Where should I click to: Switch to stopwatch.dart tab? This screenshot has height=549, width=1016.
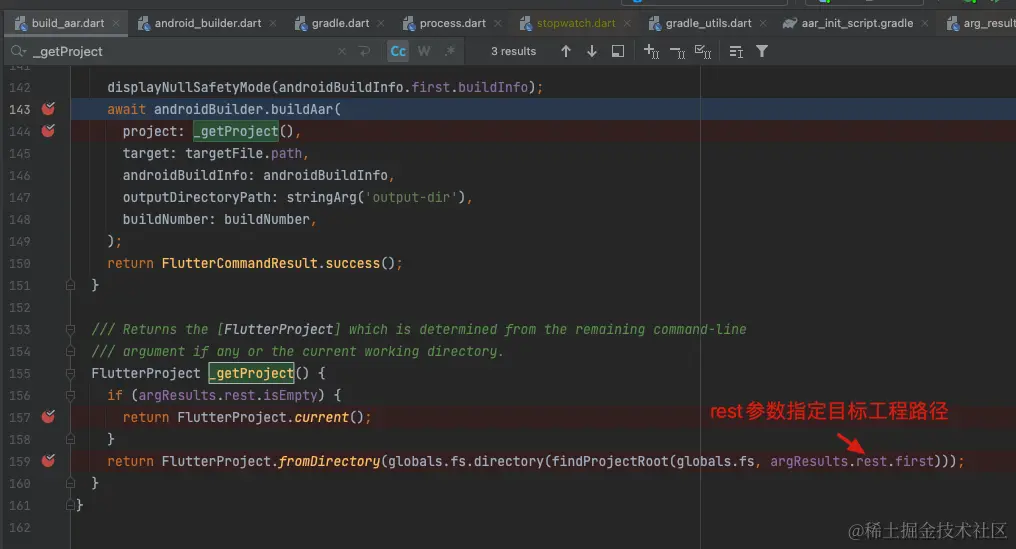pyautogui.click(x=575, y=23)
